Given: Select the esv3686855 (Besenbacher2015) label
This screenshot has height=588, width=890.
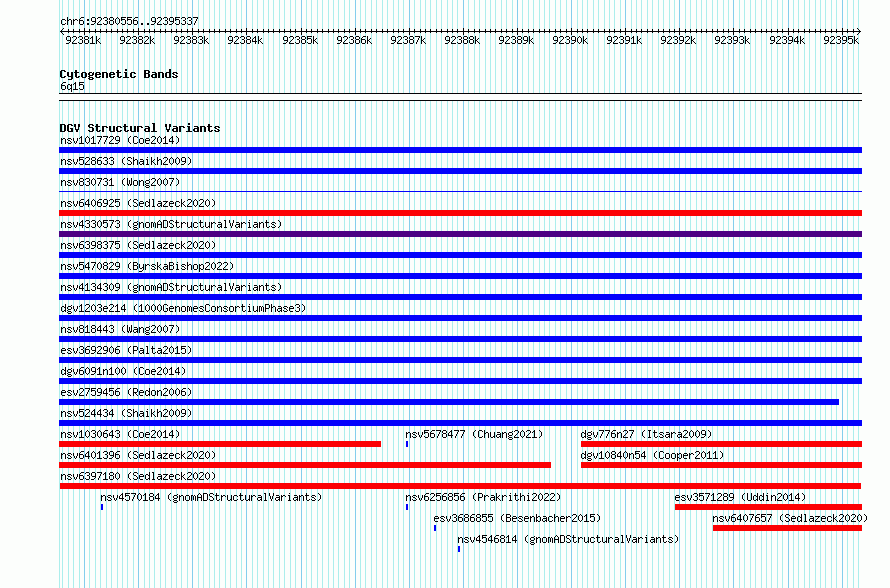Looking at the screenshot, I should click(x=517, y=518).
